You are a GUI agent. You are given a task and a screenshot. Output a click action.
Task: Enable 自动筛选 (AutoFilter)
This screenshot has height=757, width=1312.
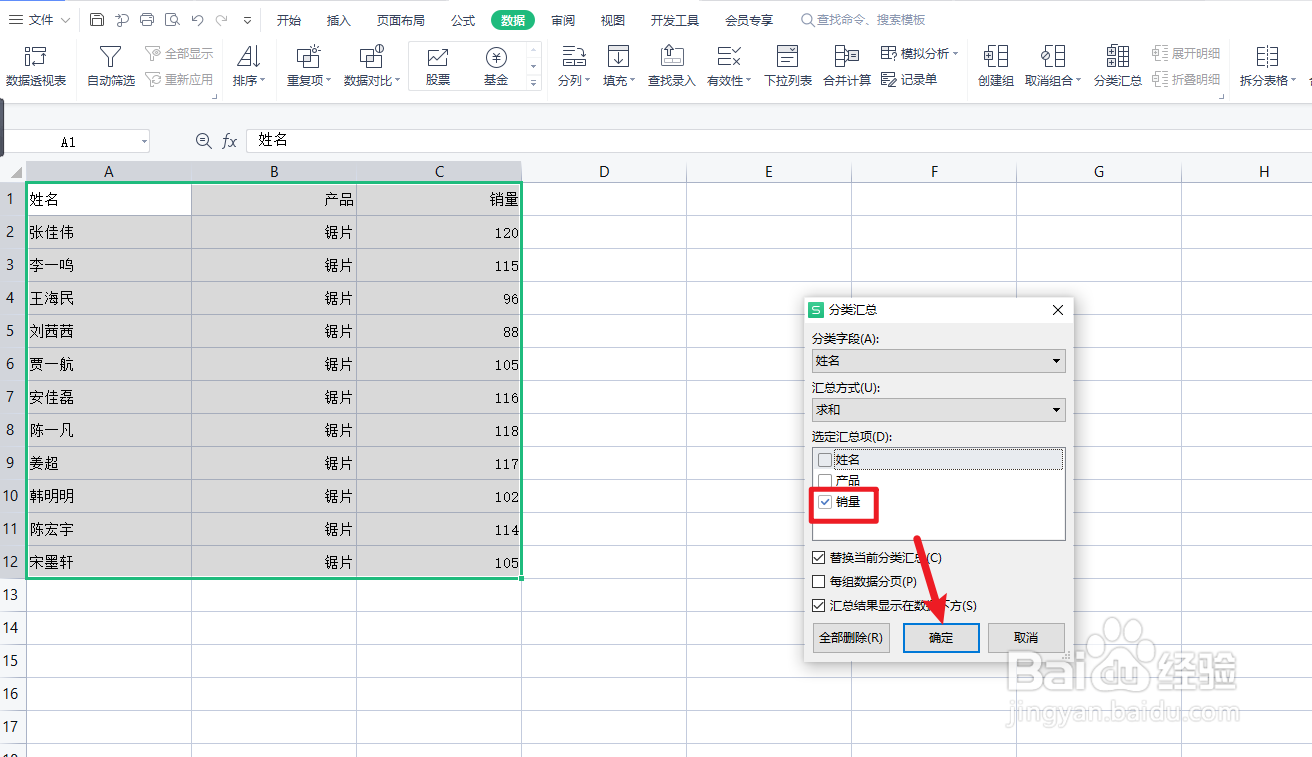(x=109, y=65)
